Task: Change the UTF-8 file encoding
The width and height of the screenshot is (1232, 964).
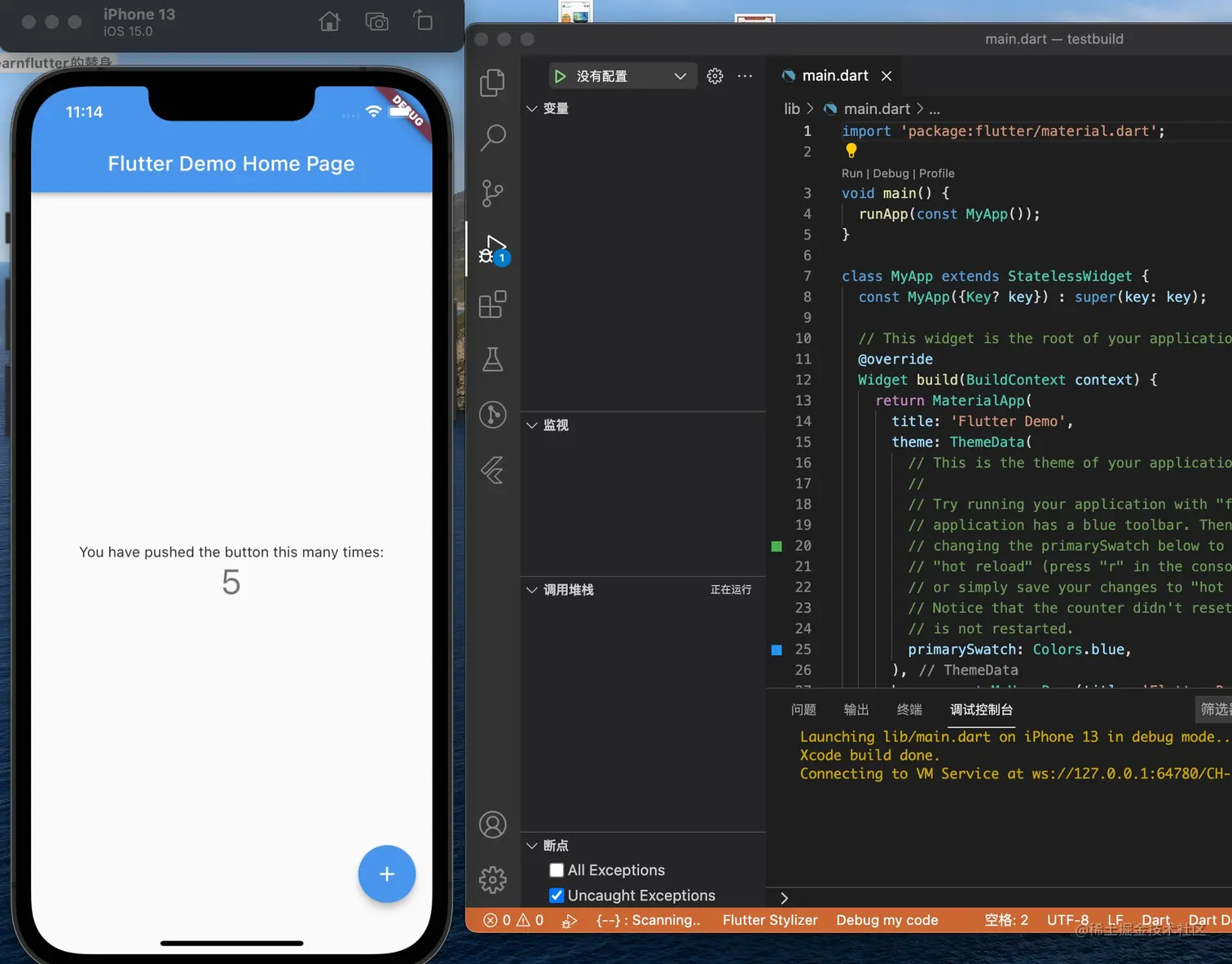Action: [1067, 920]
